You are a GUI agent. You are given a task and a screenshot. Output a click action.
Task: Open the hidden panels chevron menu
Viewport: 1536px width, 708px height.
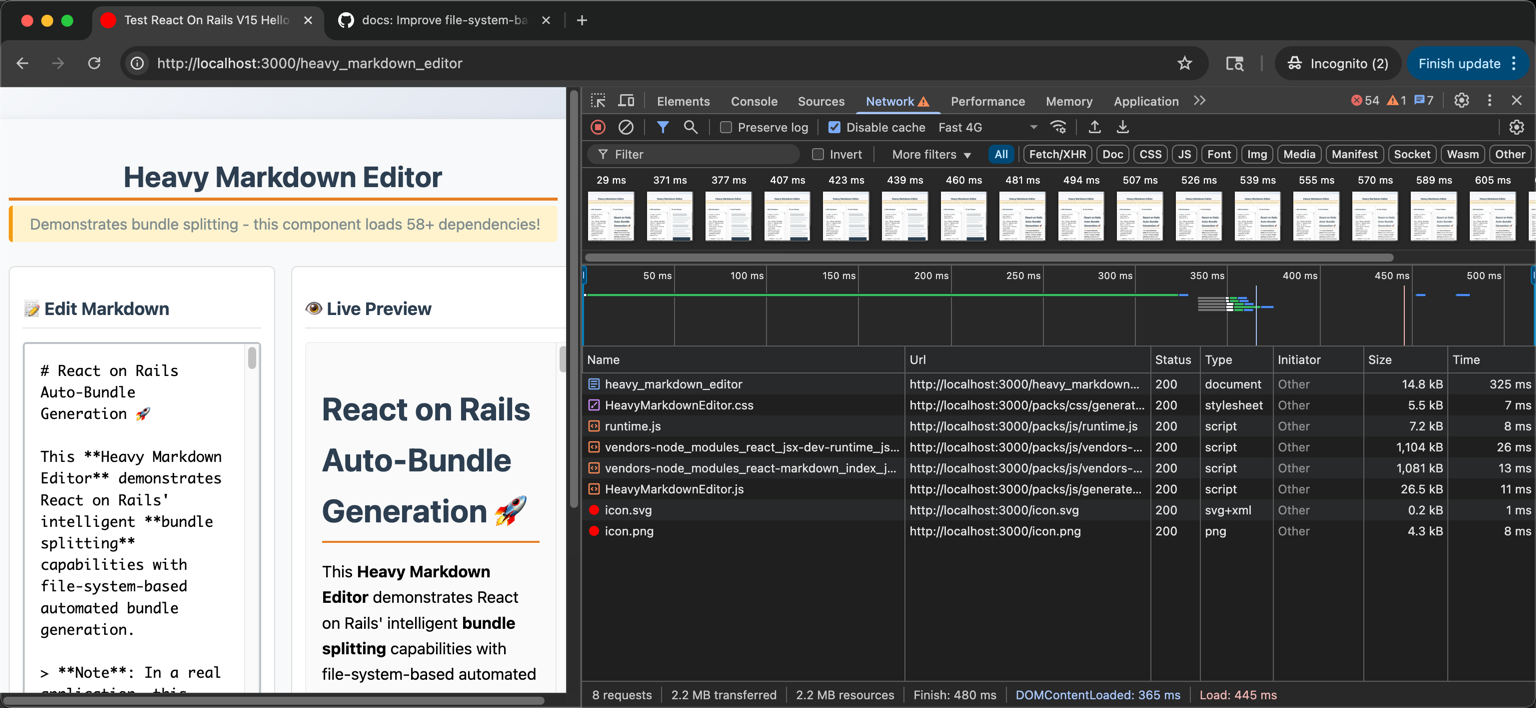[x=1200, y=100]
